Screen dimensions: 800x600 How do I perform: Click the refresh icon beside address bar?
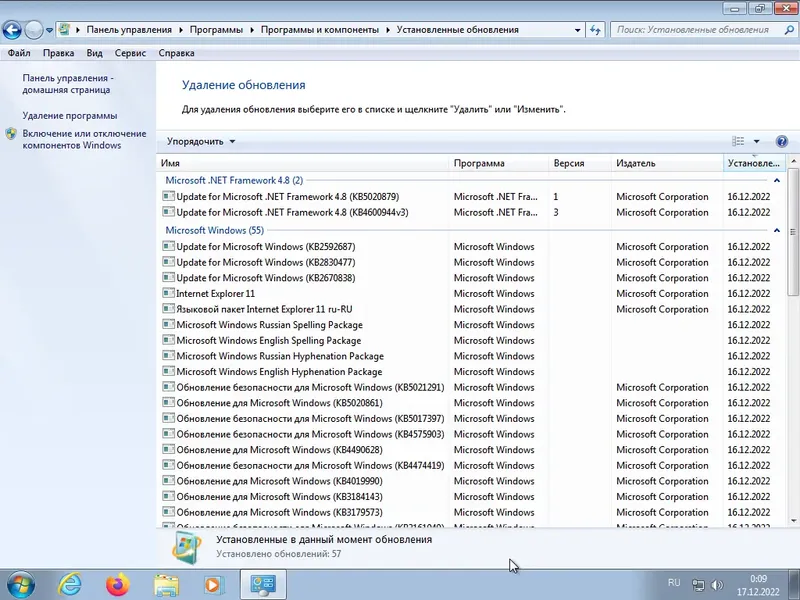[595, 30]
